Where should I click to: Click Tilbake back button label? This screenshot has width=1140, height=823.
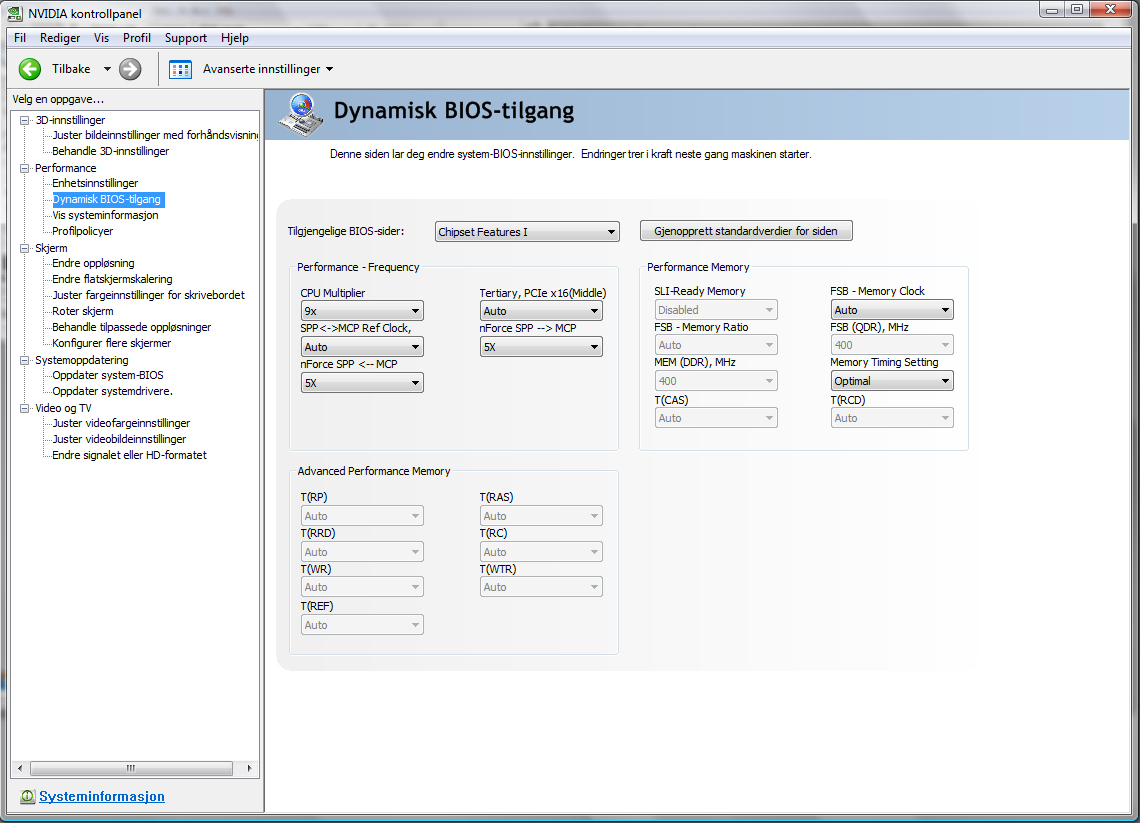click(71, 69)
